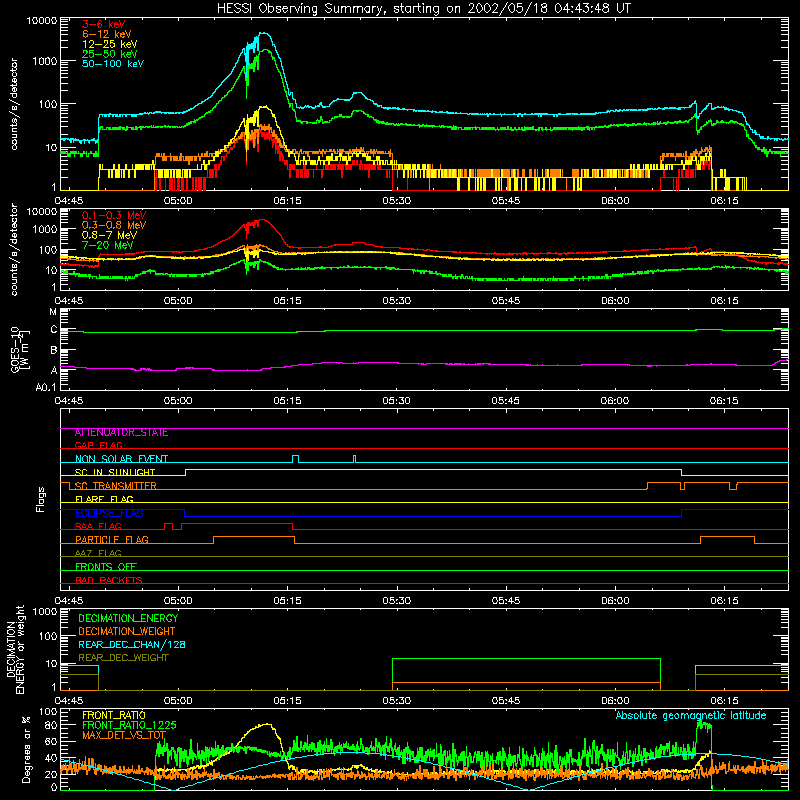Click the B class tick on GOES axis
This screenshot has height=800, width=800.
[x=54, y=351]
